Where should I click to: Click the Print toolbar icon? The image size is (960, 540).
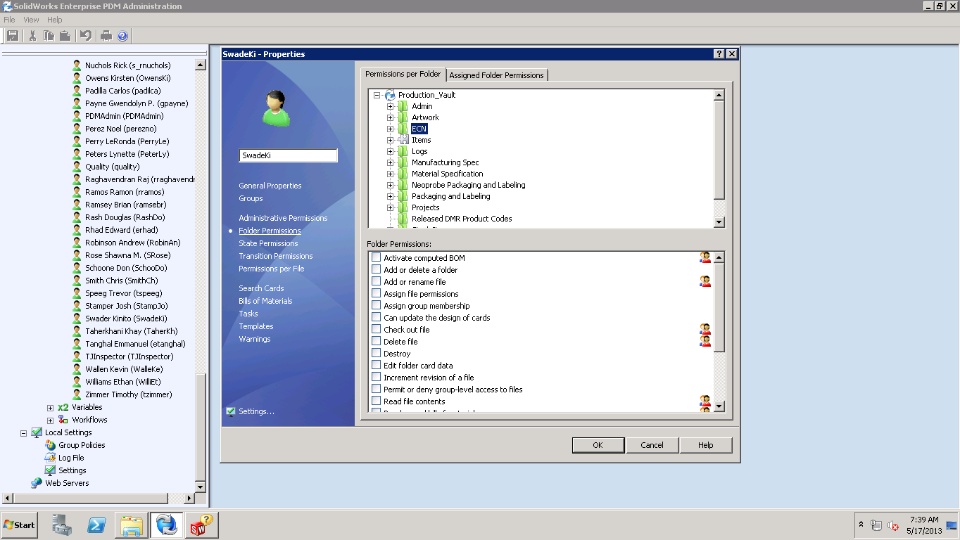pos(106,36)
